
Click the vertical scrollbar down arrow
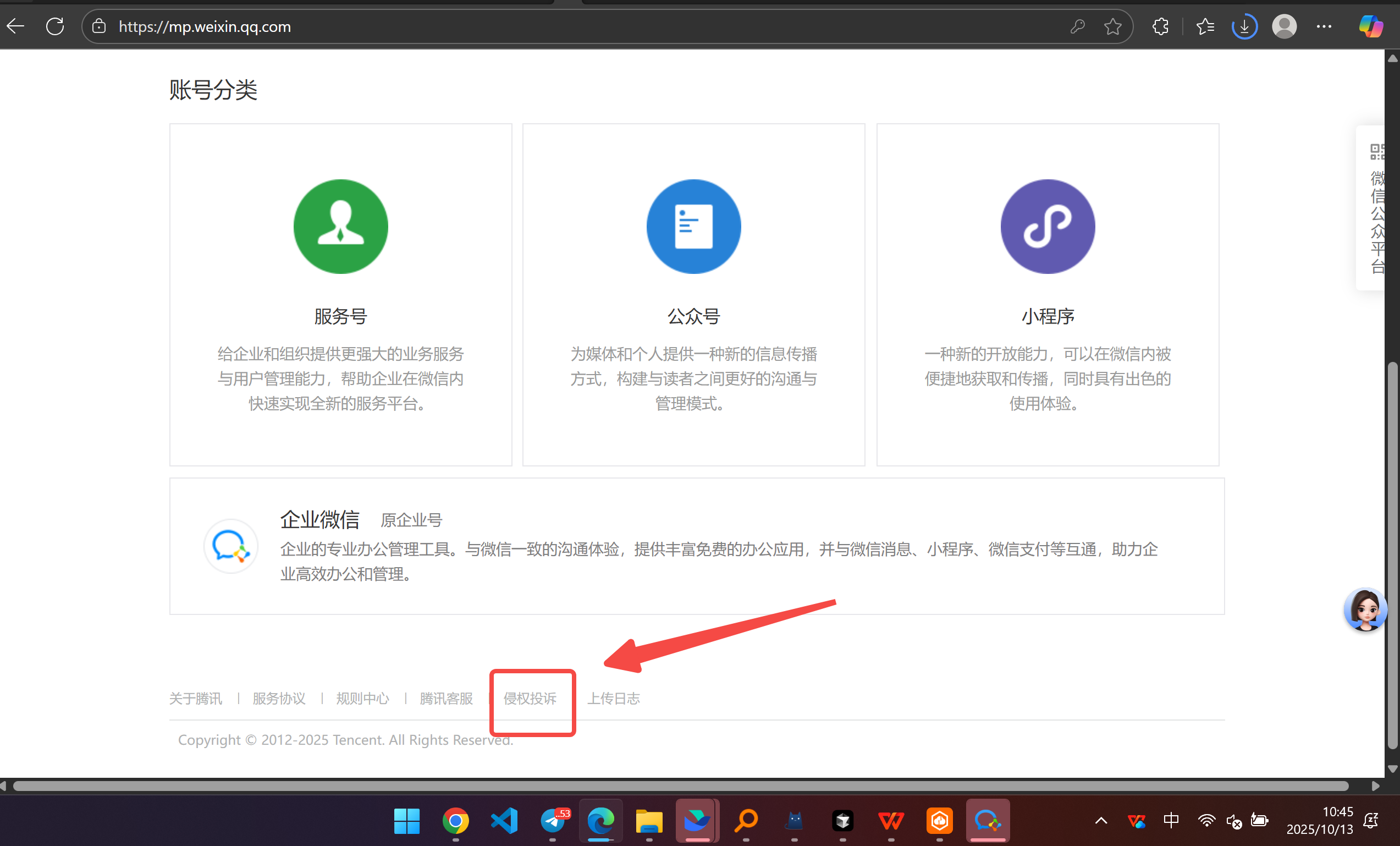1392,768
